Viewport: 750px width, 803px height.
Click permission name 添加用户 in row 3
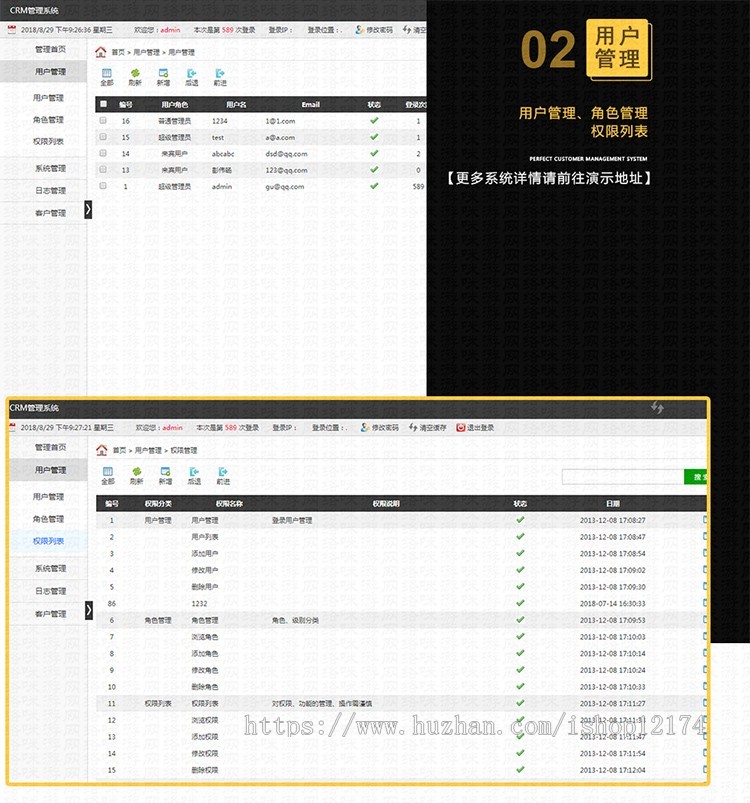(205, 553)
